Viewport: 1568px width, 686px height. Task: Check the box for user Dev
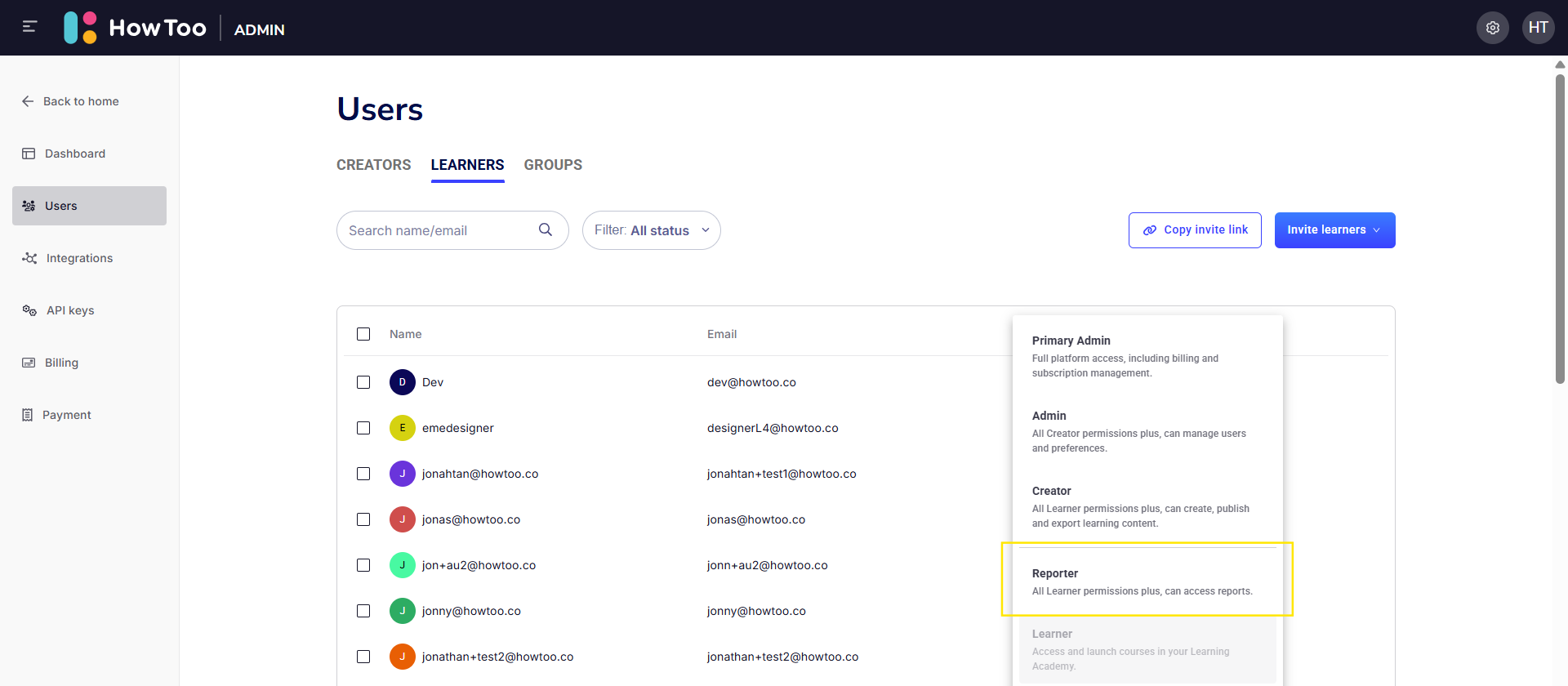pyautogui.click(x=363, y=382)
